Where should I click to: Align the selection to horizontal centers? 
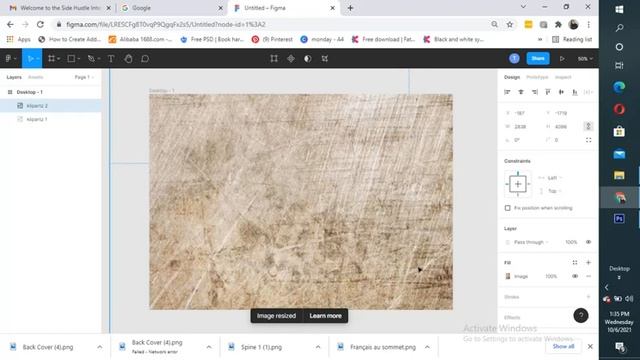click(x=521, y=92)
